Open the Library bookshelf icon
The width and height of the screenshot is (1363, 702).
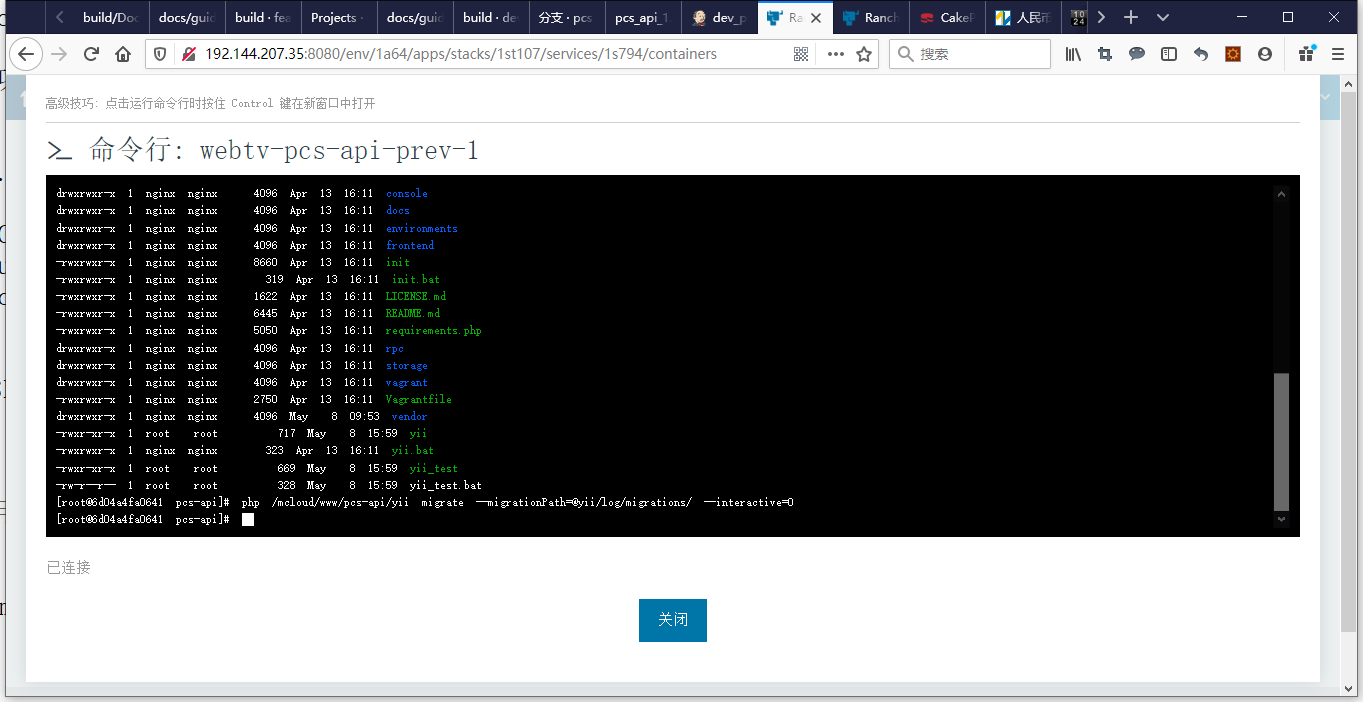1073,54
